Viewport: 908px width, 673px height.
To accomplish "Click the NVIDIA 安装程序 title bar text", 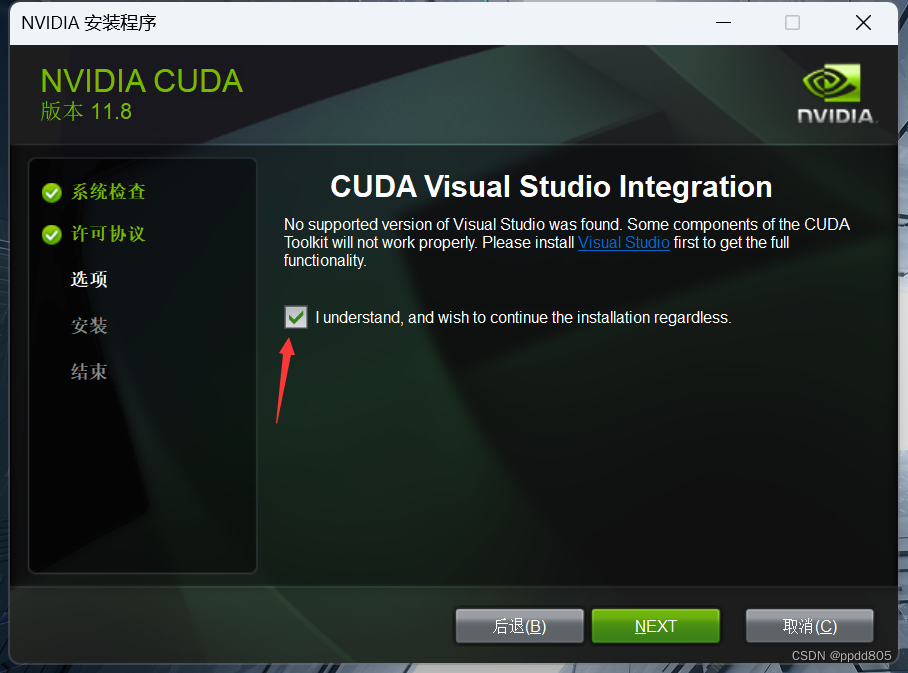I will pyautogui.click(x=89, y=23).
